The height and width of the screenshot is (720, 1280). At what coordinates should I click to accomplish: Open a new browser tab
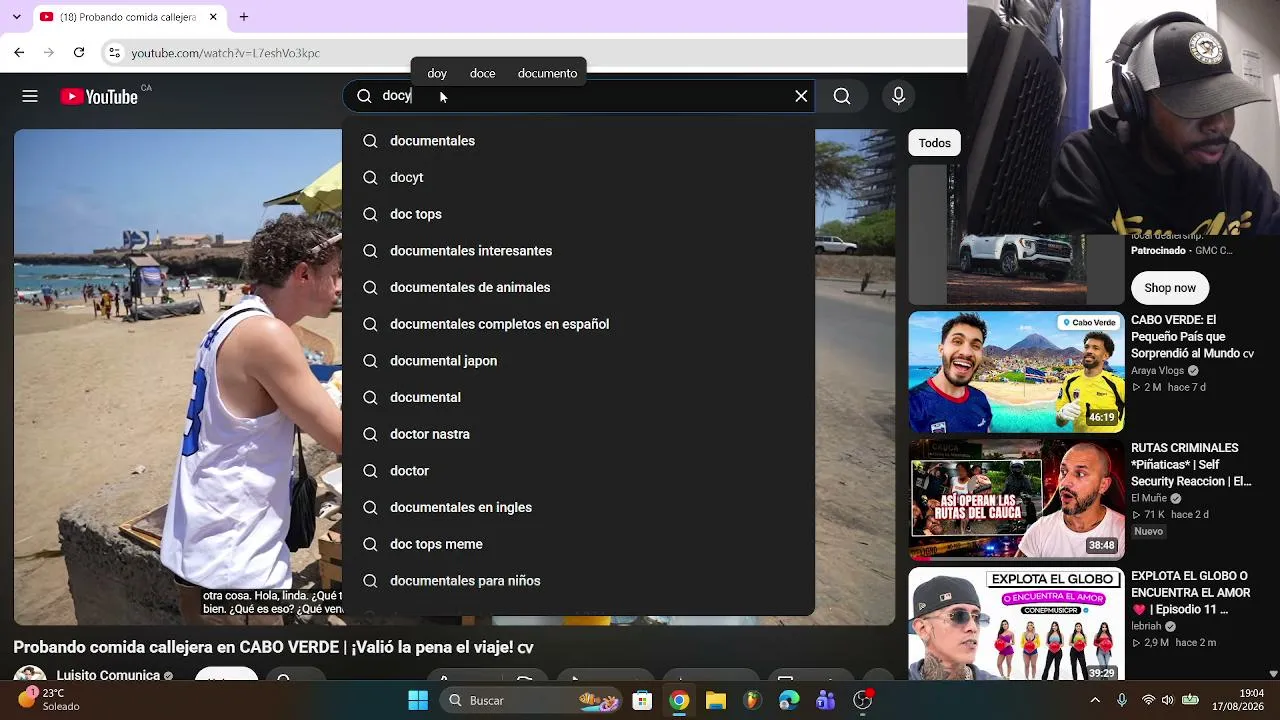coord(244,17)
